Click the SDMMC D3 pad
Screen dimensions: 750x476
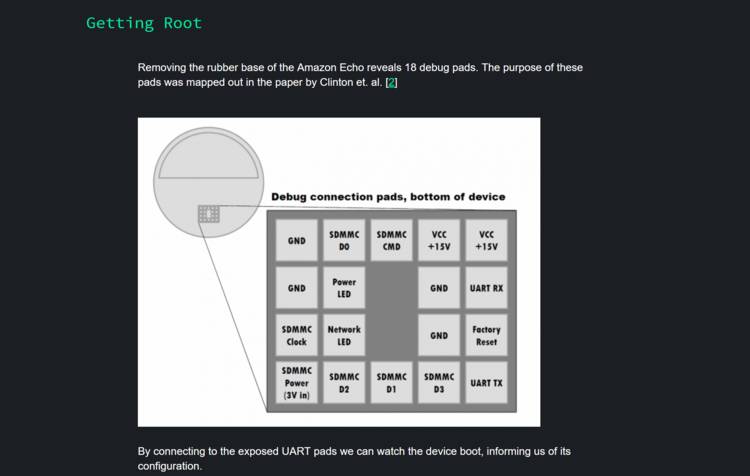coord(439,383)
